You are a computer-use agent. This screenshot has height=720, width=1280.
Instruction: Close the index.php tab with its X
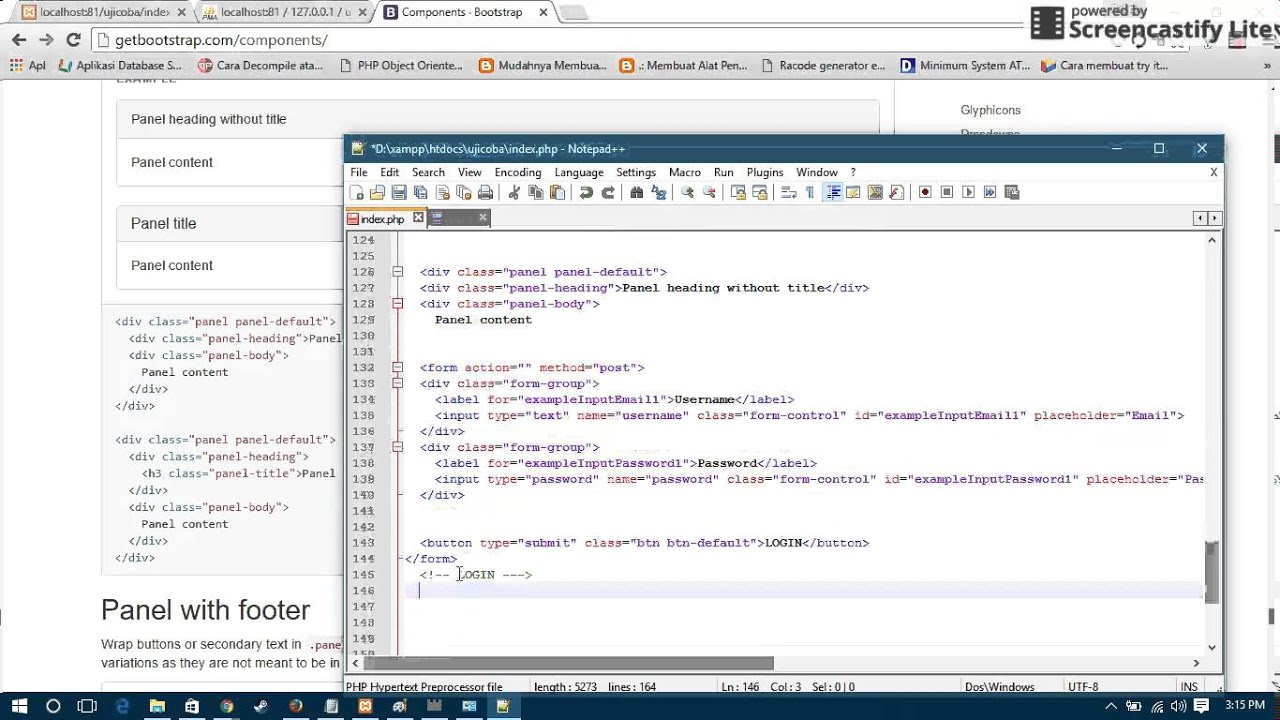pos(418,217)
